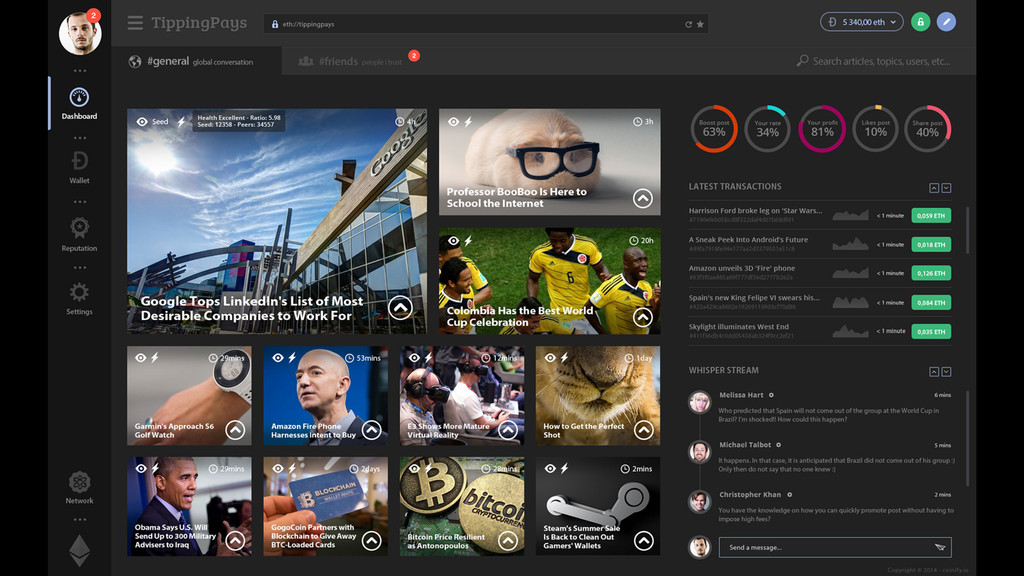Expand the Colombia World Cup article chevron
The width and height of the screenshot is (1024, 576).
pos(643,317)
